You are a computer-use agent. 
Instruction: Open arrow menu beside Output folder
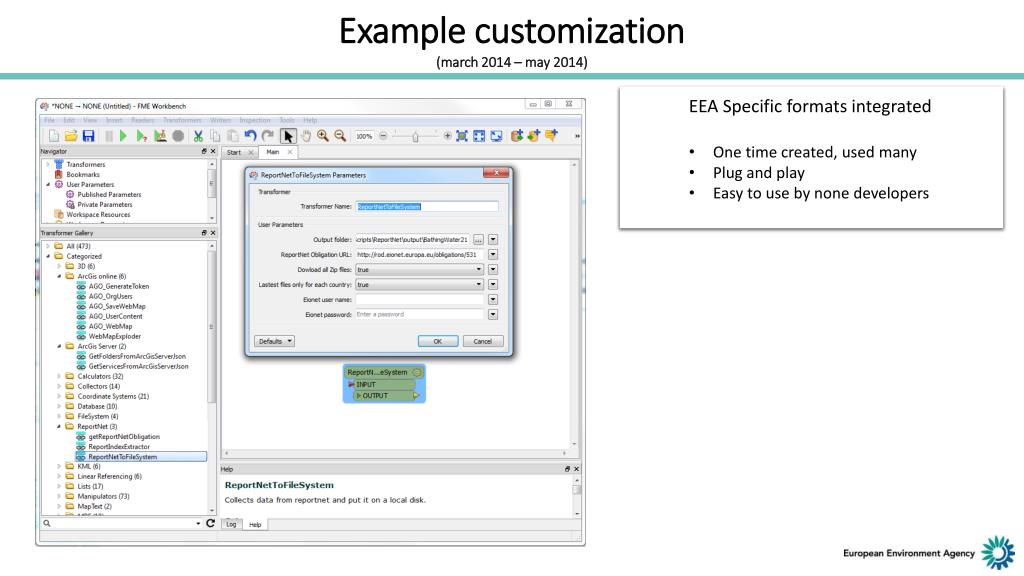click(493, 240)
